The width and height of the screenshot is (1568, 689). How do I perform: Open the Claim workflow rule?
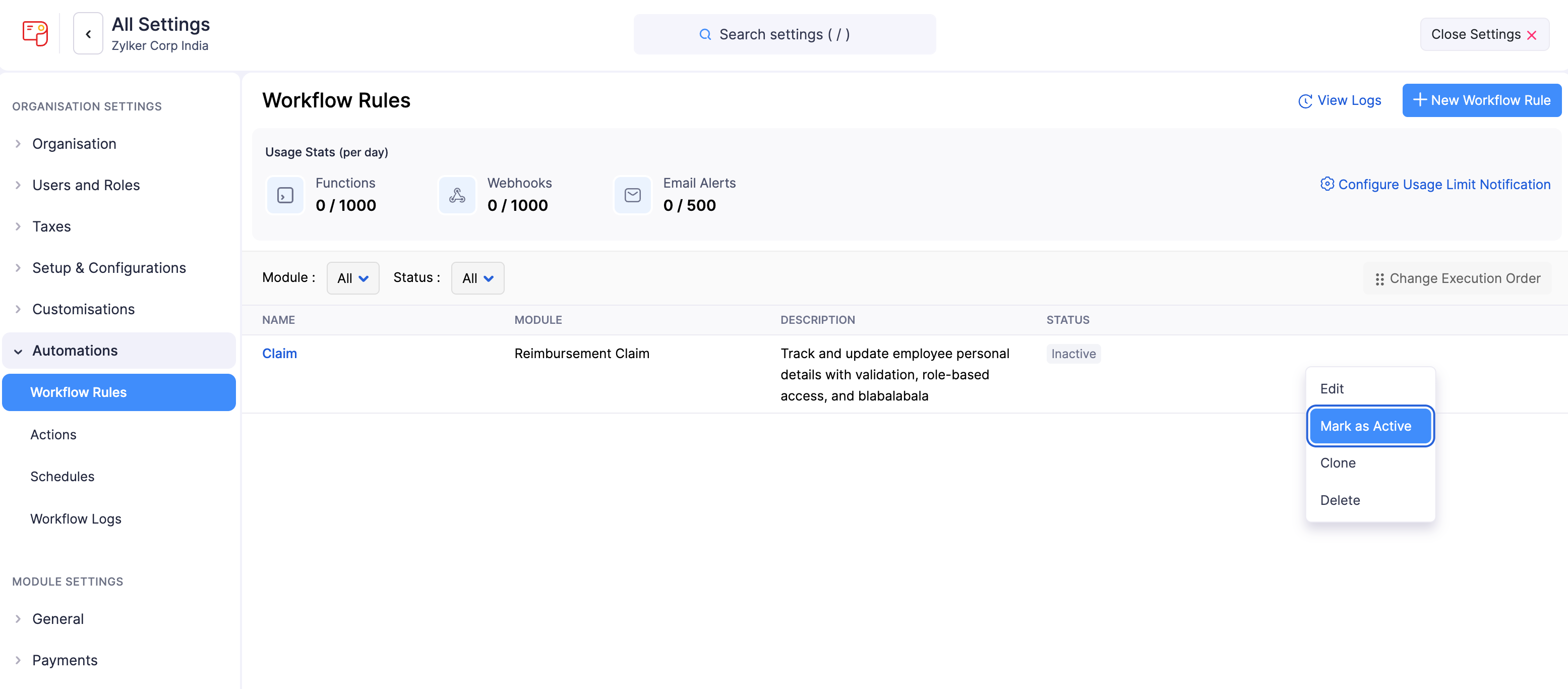(x=279, y=354)
